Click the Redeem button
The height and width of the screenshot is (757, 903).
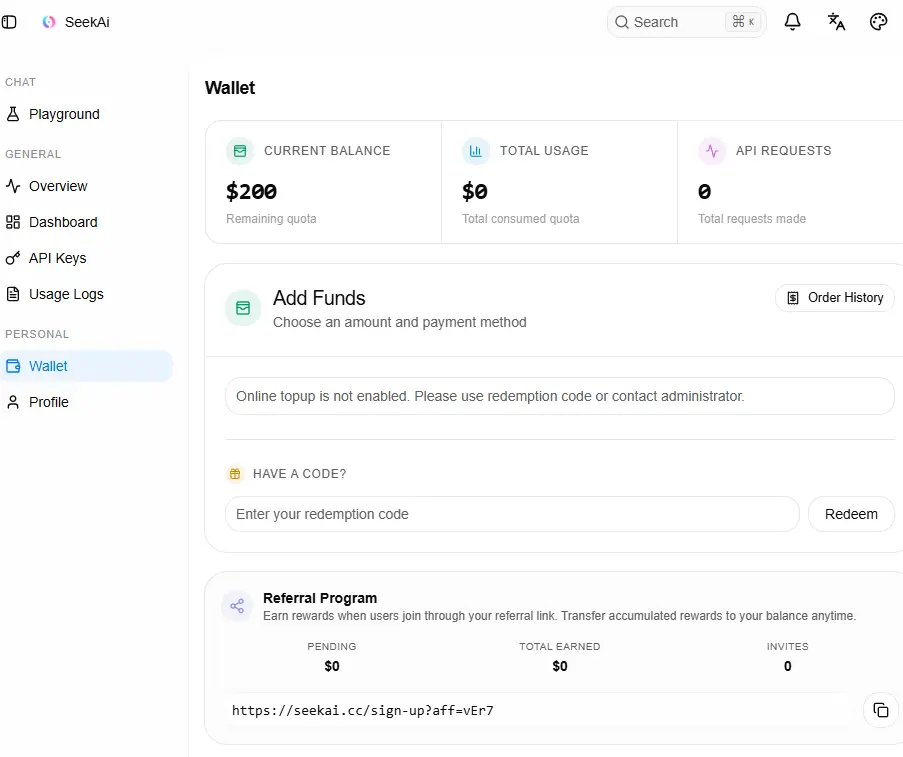pyautogui.click(x=851, y=514)
